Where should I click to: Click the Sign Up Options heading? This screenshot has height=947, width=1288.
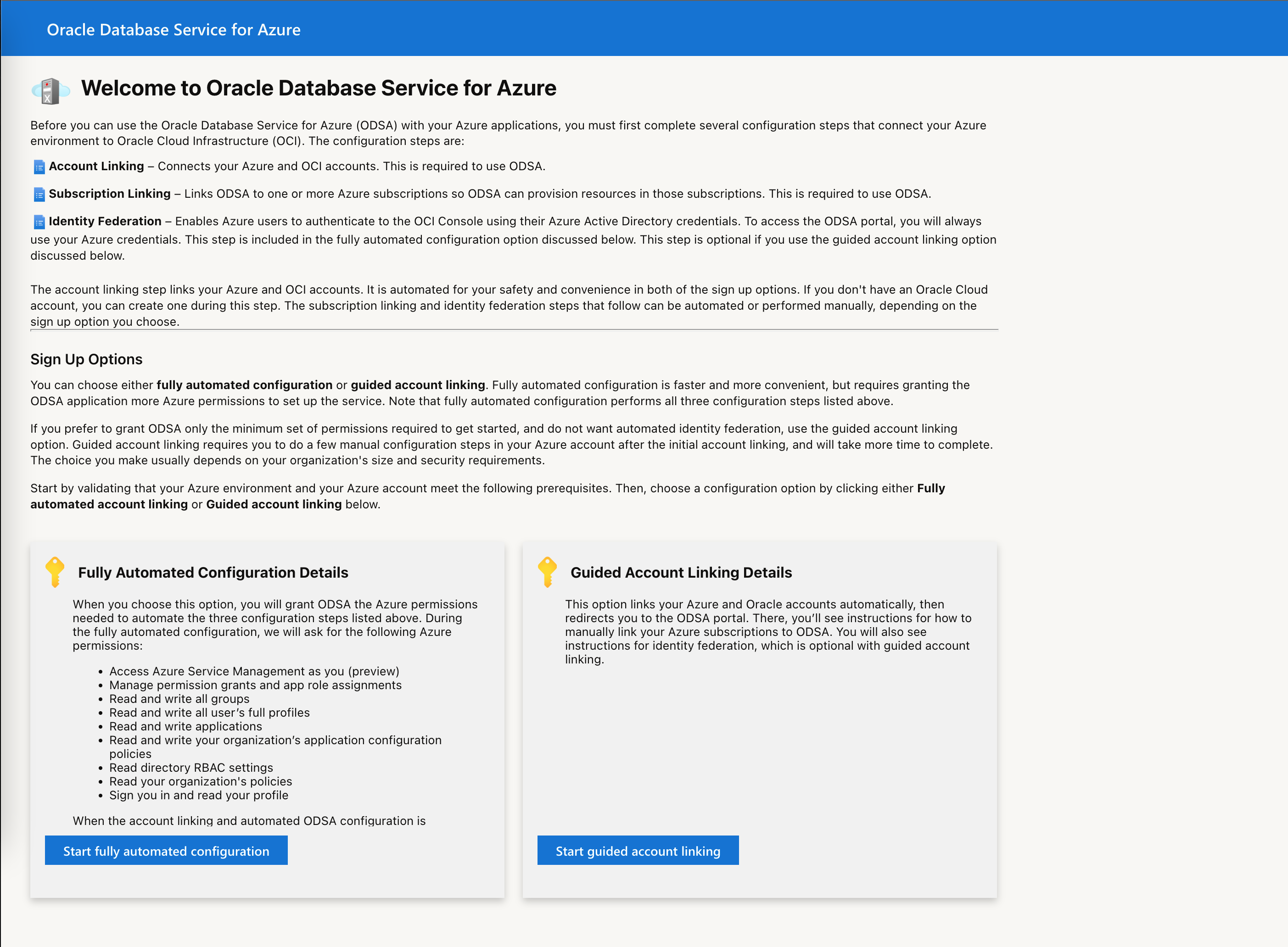(87, 359)
